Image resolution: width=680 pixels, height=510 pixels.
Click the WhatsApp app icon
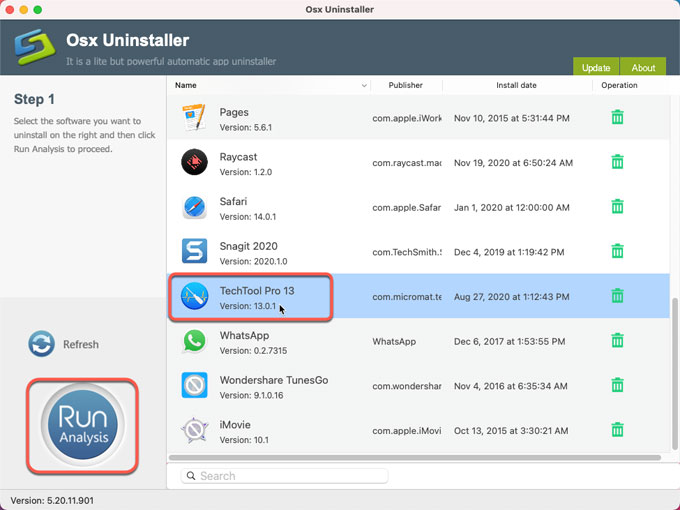[194, 340]
